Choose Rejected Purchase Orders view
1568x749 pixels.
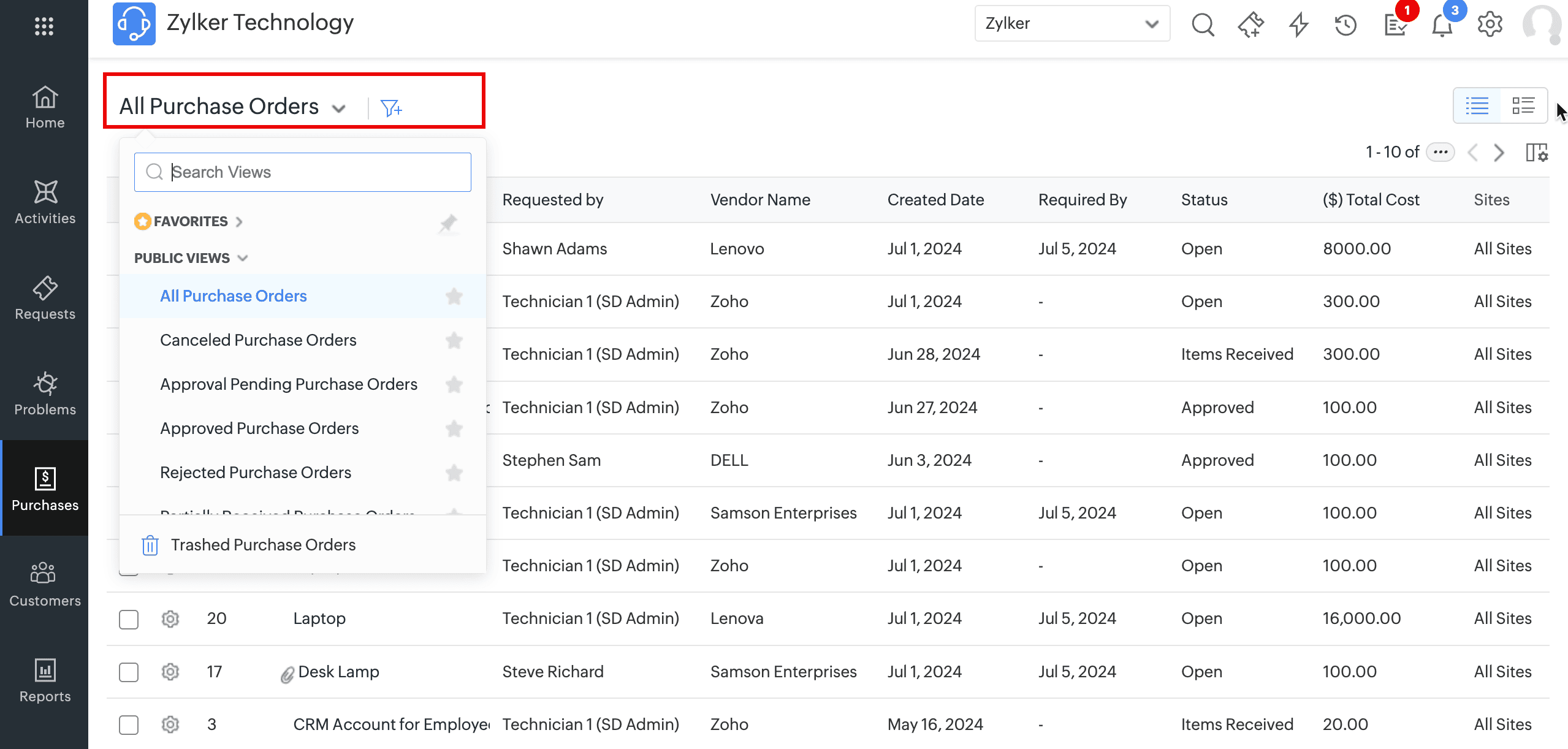256,473
